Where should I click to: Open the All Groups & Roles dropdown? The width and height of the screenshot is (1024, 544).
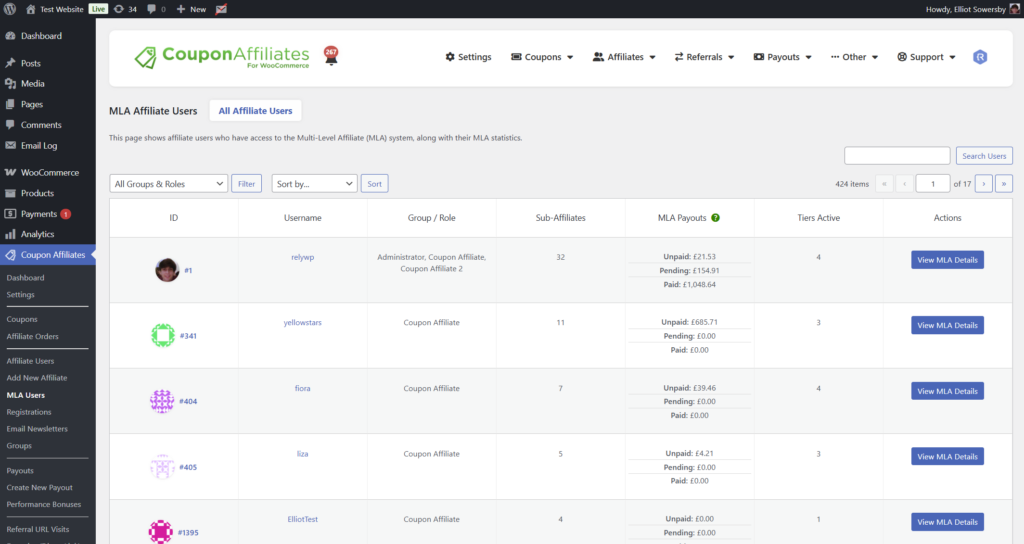click(x=168, y=184)
